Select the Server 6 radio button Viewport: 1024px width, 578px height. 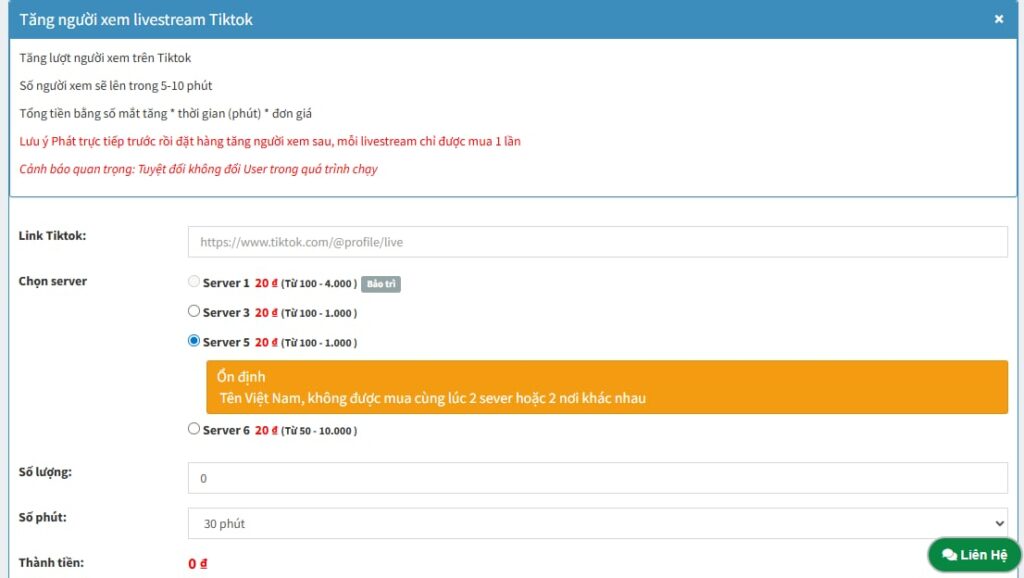(193, 428)
